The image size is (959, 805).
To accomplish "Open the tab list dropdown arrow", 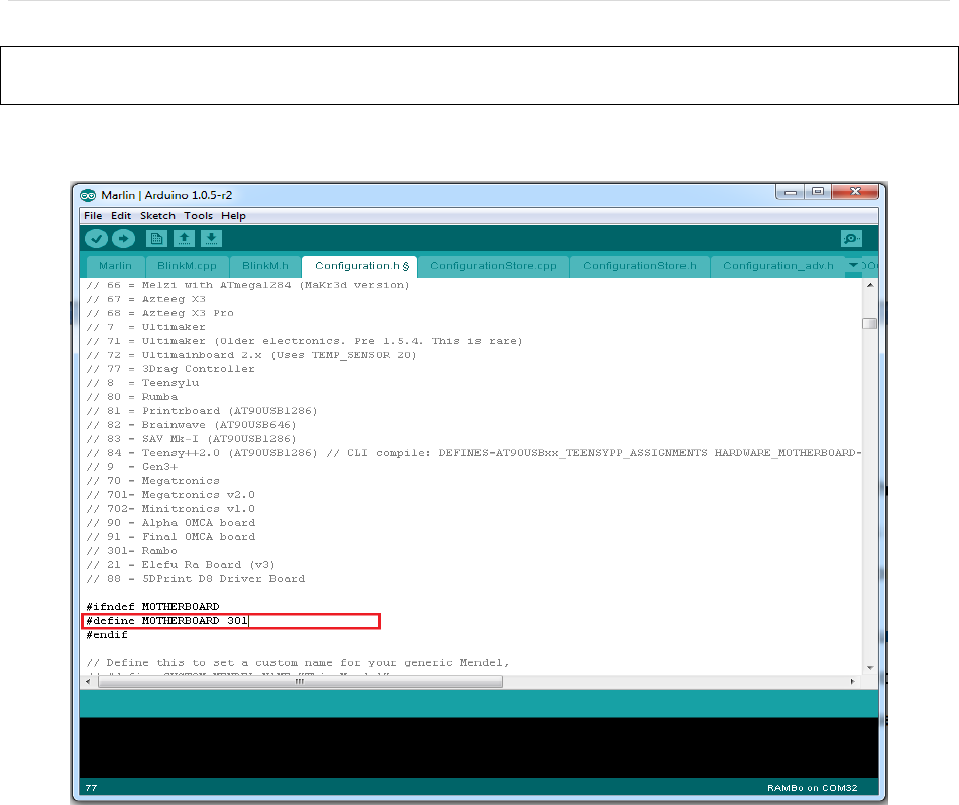I will click(853, 265).
